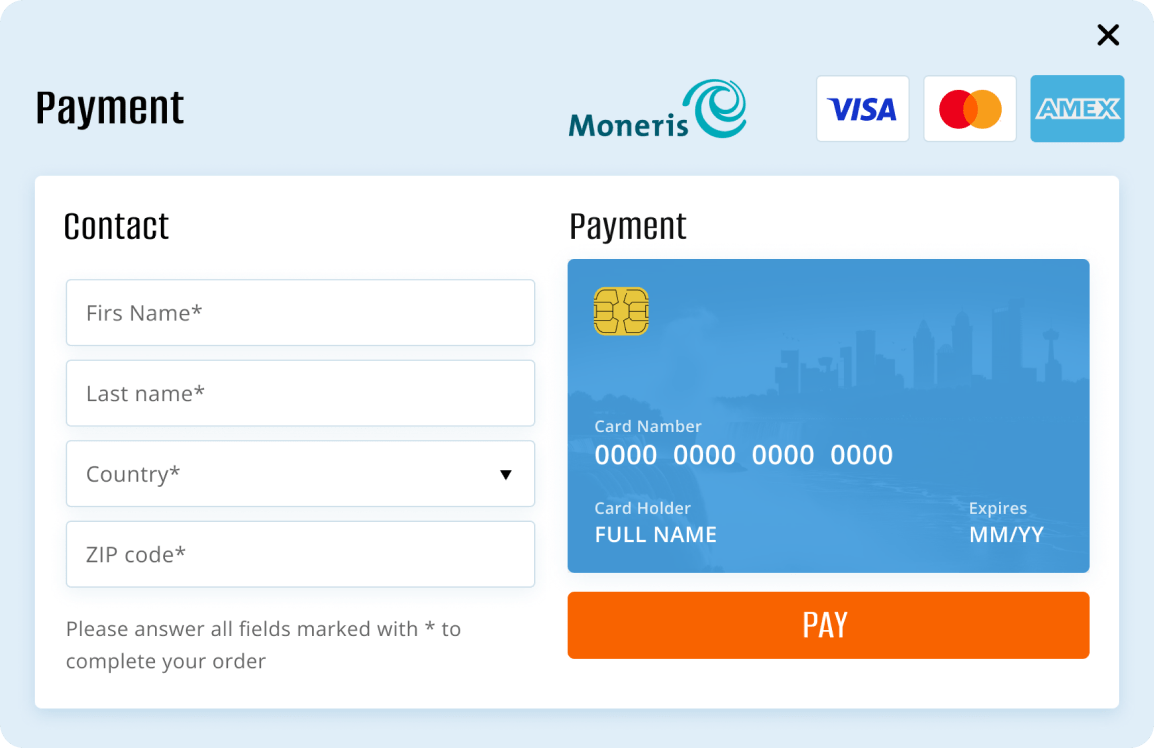Screen dimensions: 1154x748
Task: Click the Expires label on card
Action: click(997, 509)
